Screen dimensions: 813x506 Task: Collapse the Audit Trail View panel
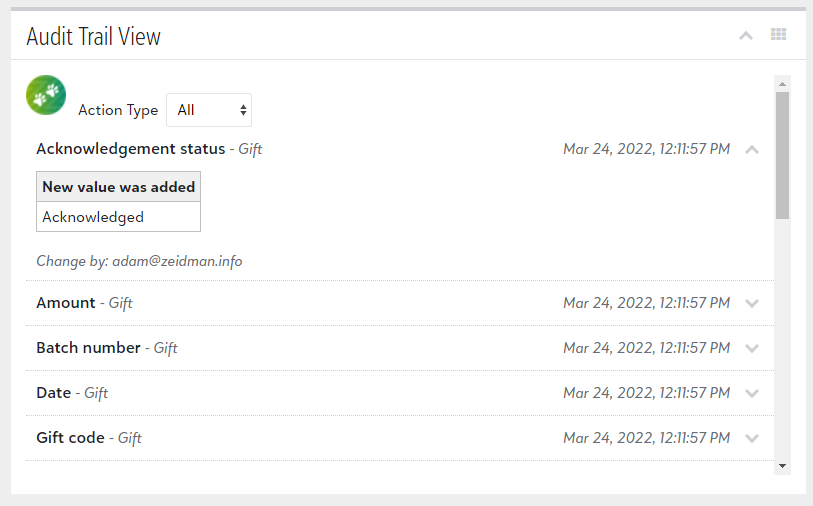(746, 36)
